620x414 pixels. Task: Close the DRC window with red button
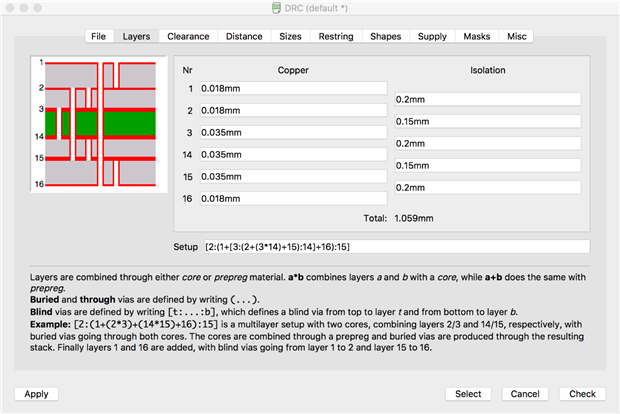10,8
